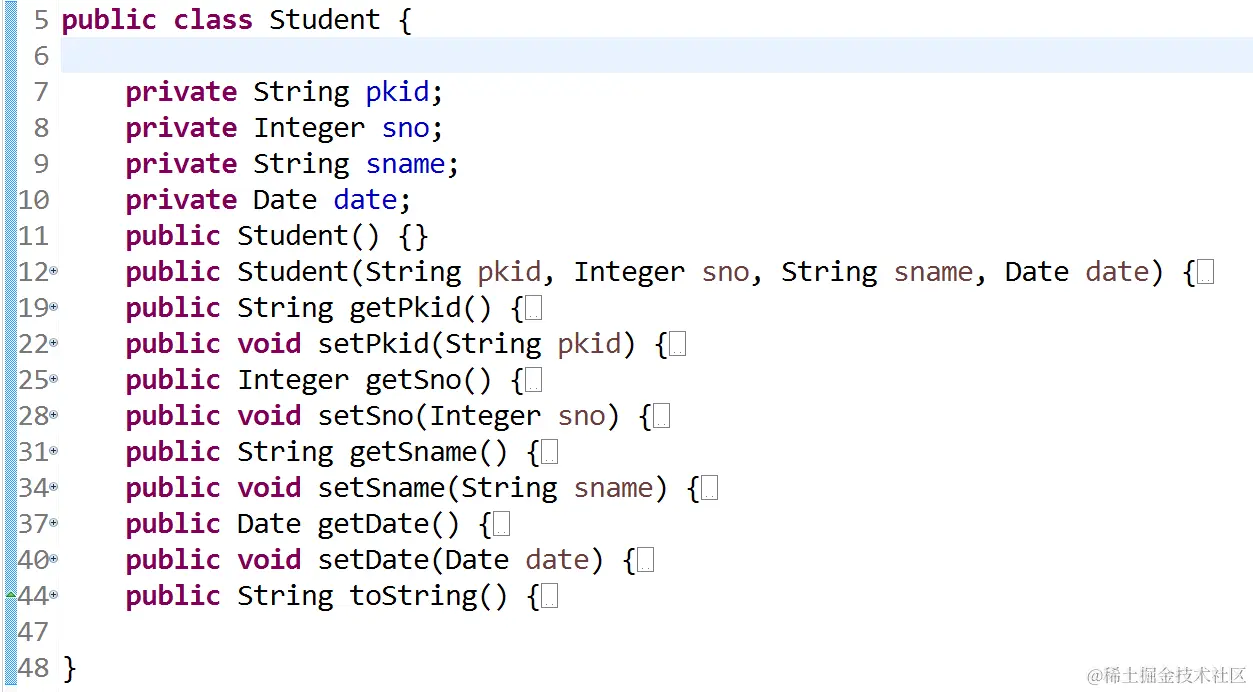Click line number 10 in the gutter
This screenshot has height=692, width=1253.
coord(33,200)
